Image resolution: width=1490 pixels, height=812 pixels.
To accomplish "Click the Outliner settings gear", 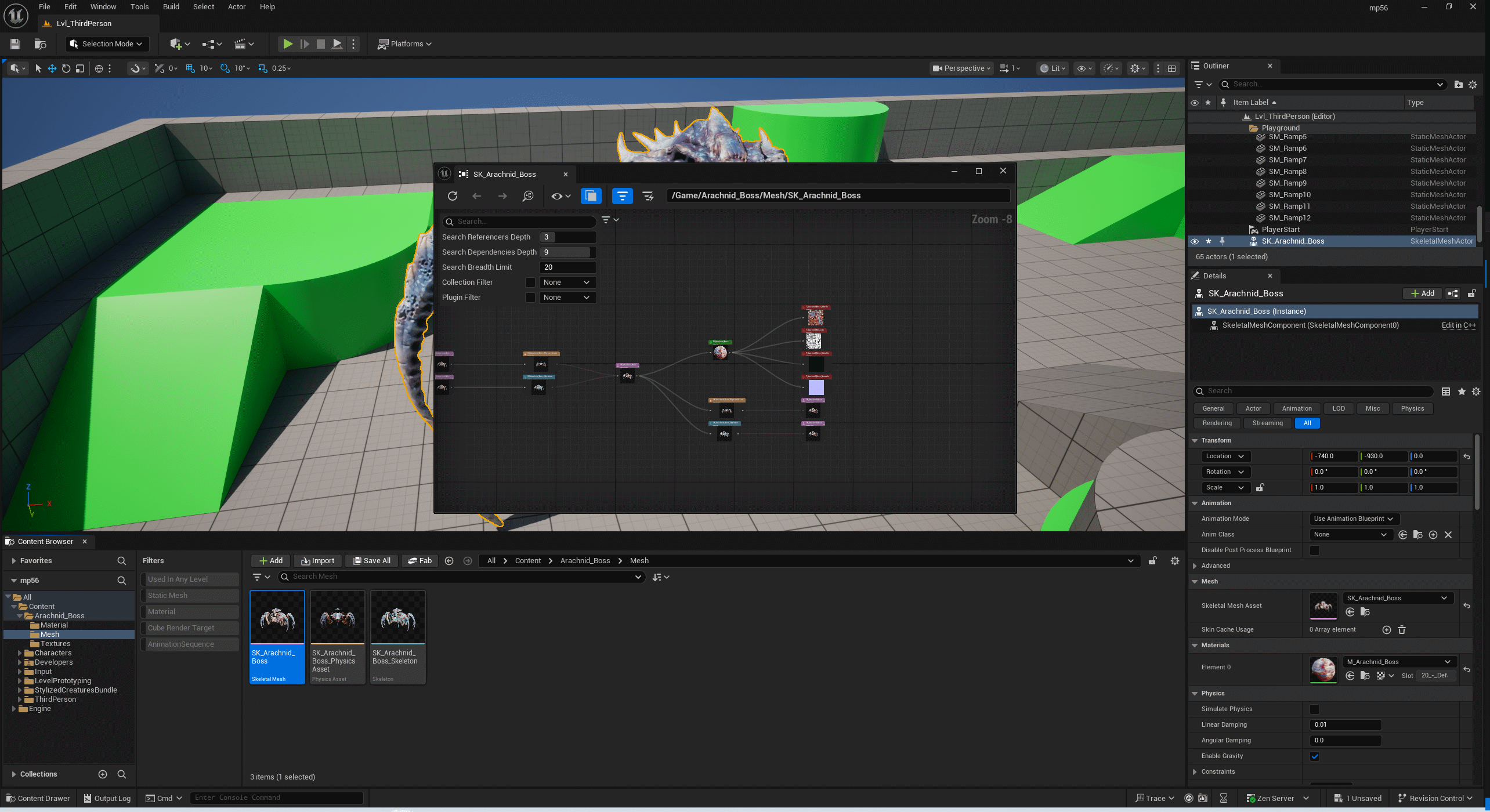I will click(1473, 85).
